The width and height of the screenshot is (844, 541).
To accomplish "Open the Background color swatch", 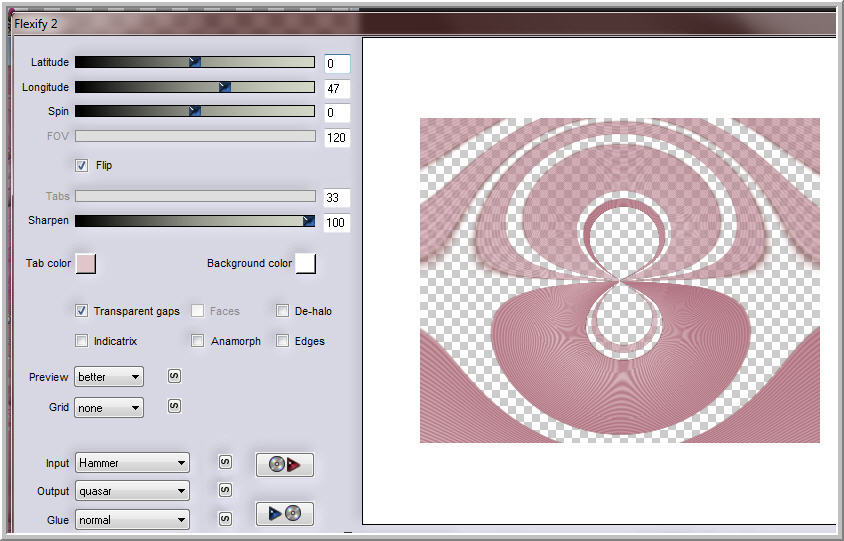I will tap(306, 264).
